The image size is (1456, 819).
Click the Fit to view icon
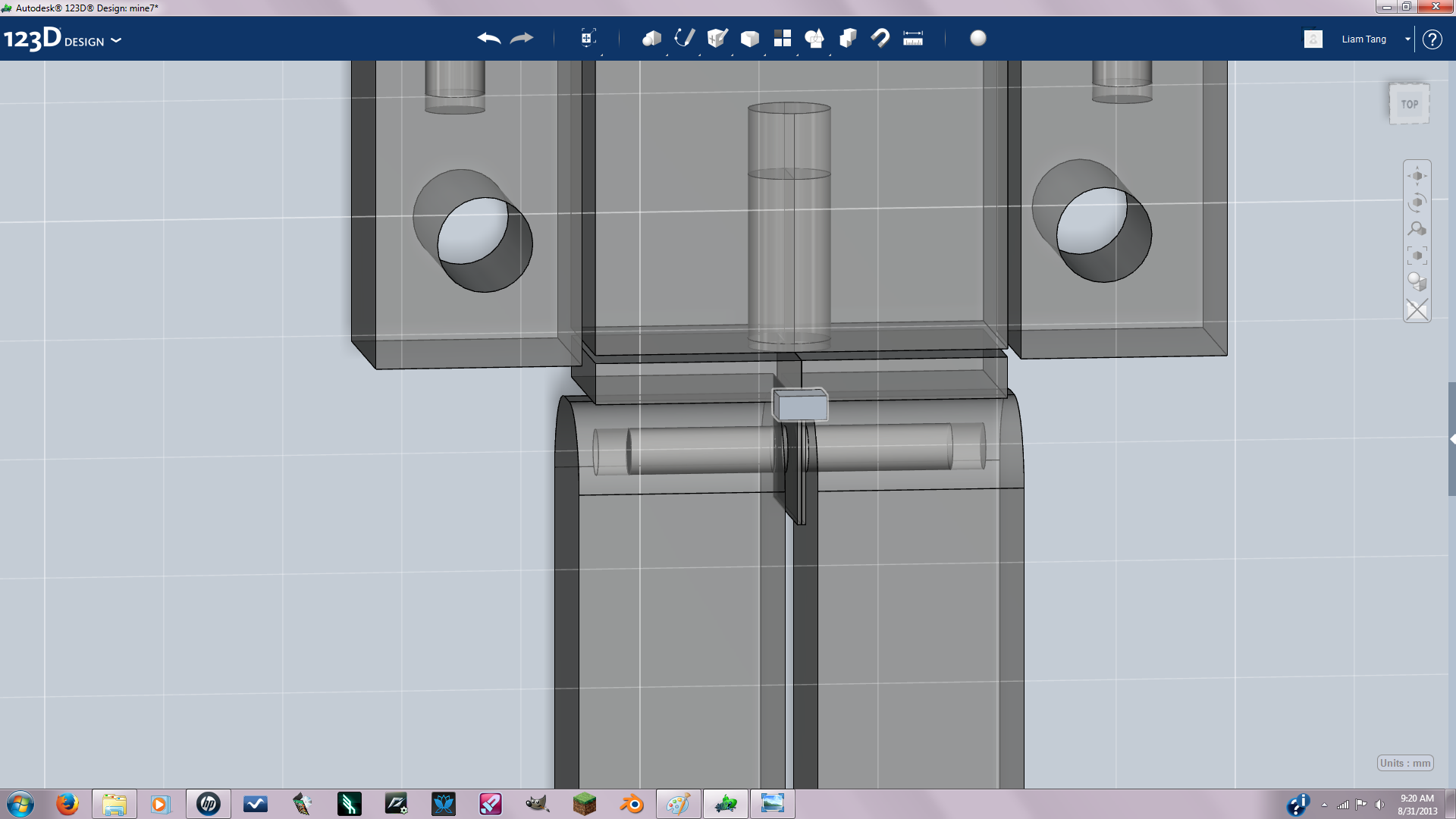pos(1417,256)
